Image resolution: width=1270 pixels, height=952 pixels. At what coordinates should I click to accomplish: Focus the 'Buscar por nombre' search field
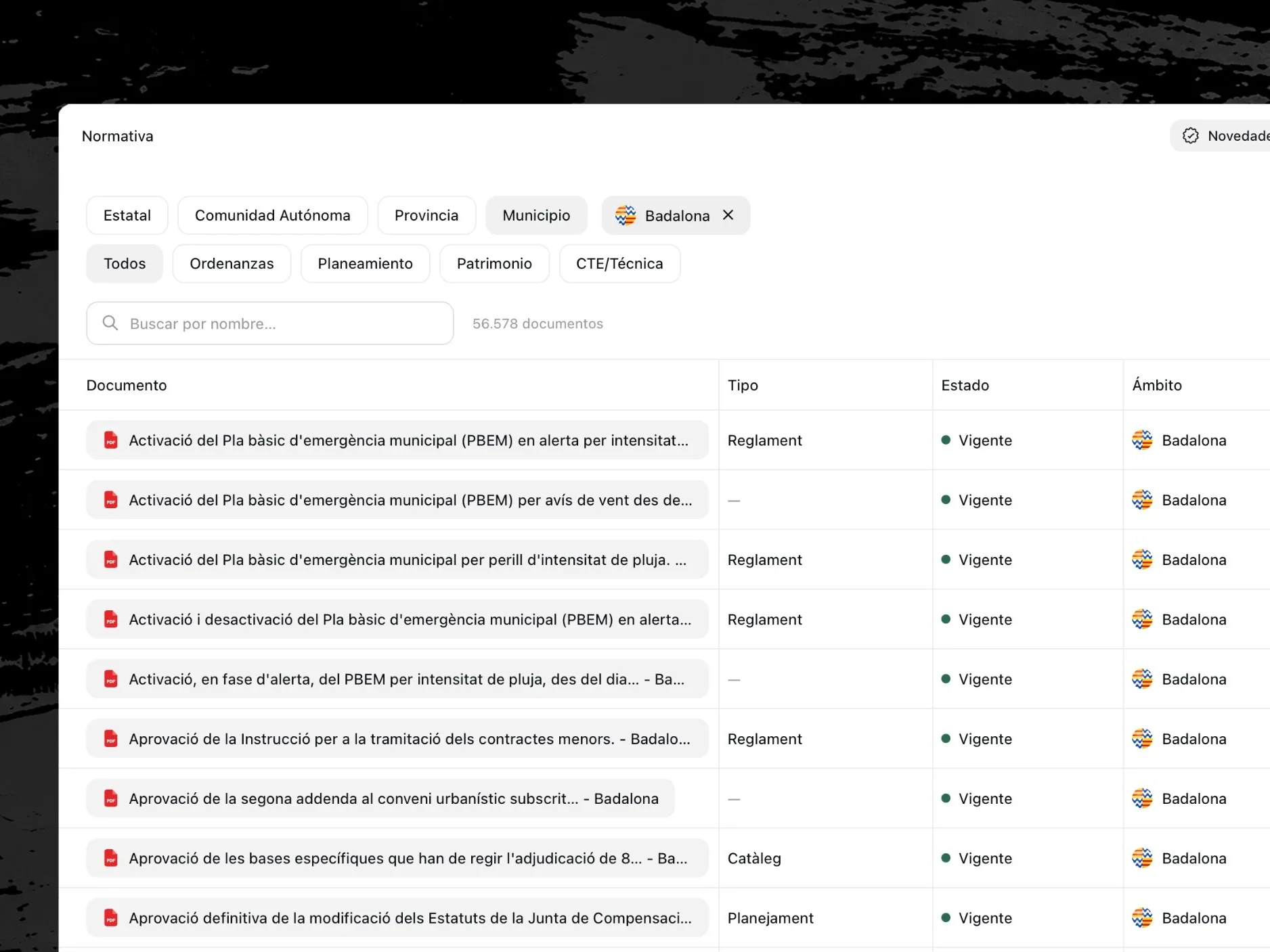pos(270,323)
